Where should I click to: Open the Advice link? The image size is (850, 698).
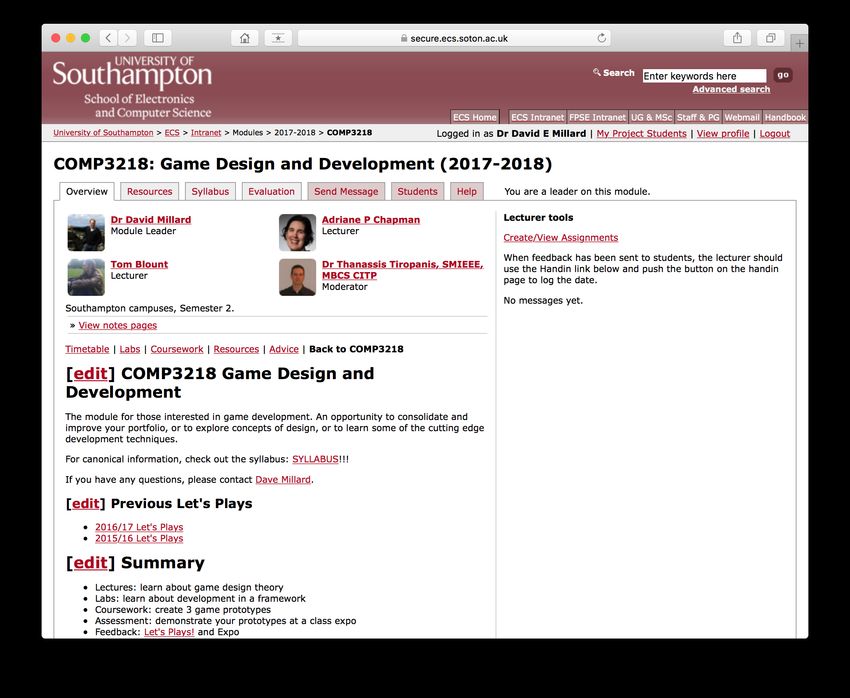[284, 349]
